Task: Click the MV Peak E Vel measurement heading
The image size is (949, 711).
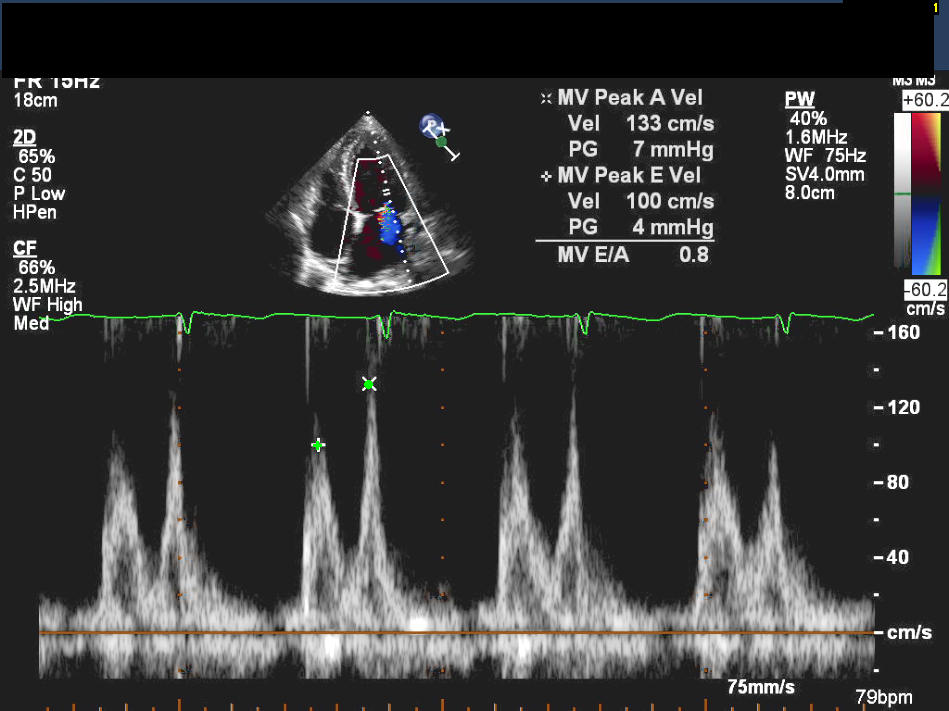Action: (x=630, y=176)
